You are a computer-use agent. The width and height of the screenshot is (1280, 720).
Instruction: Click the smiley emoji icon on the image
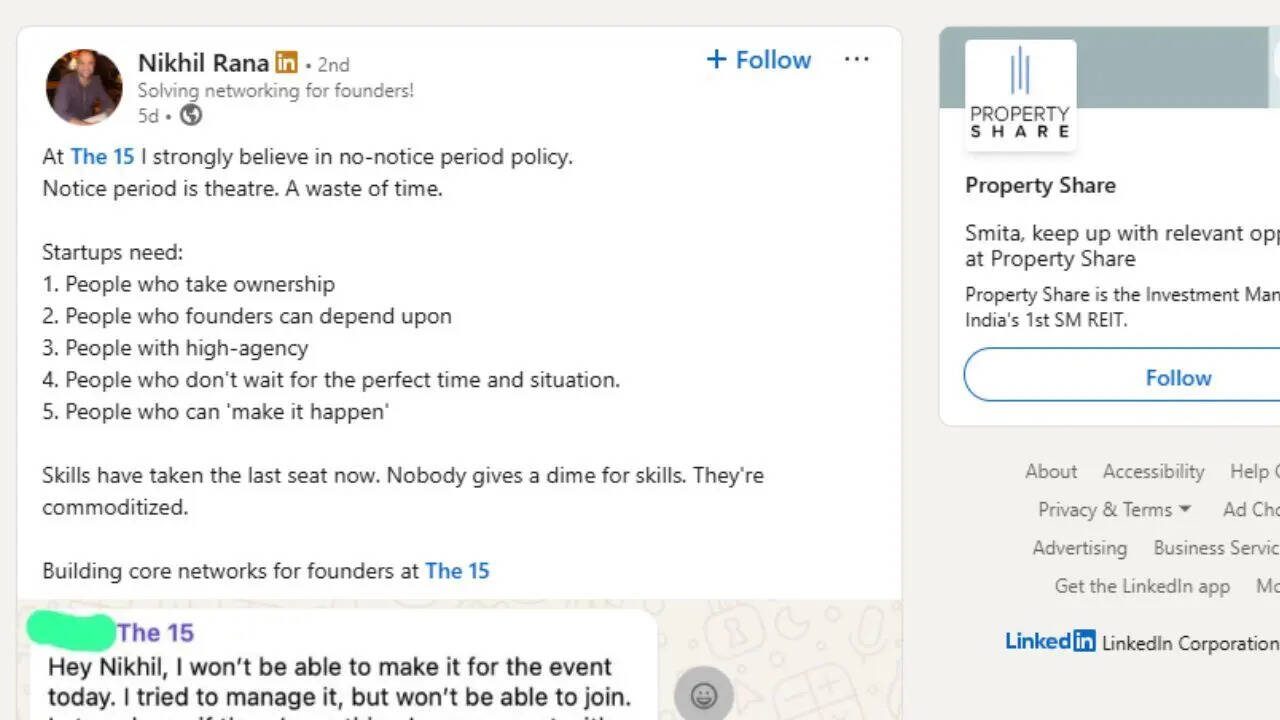pos(704,694)
